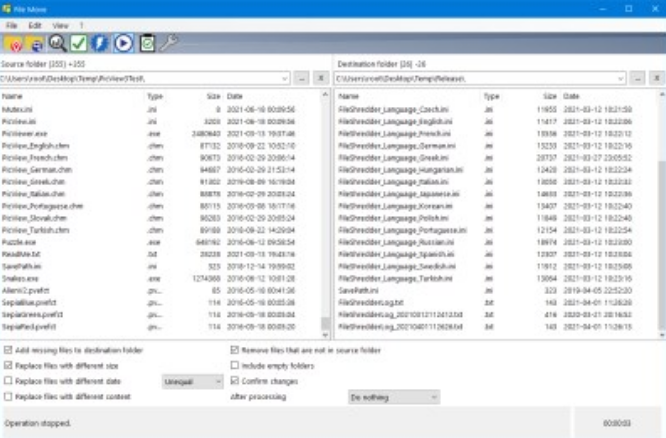Click the green checkmark toolbar icon
This screenshot has width=666, height=438.
79,43
